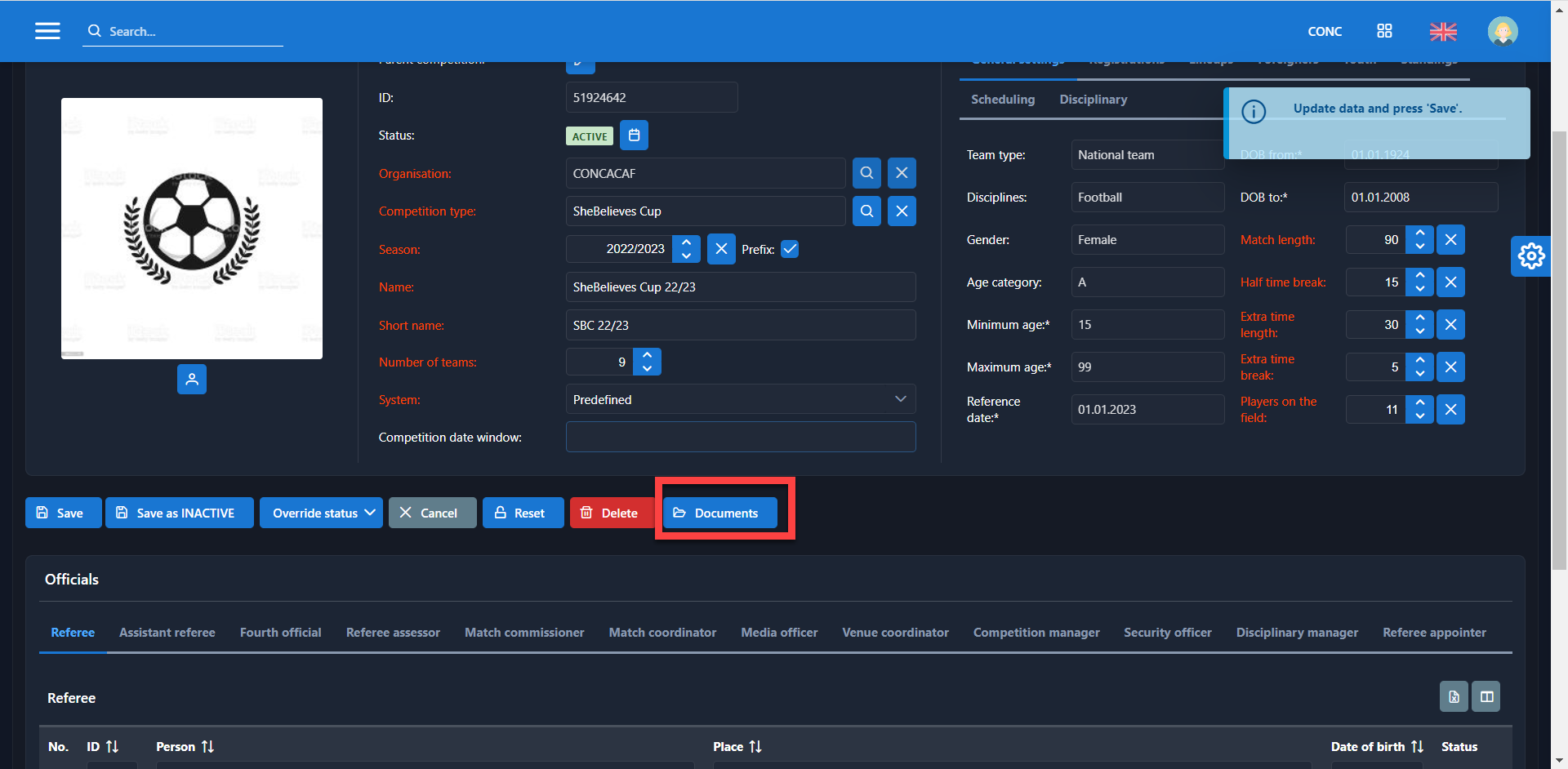This screenshot has height=769, width=1568.
Task: Open the user profile avatar menu
Action: tap(1502, 31)
